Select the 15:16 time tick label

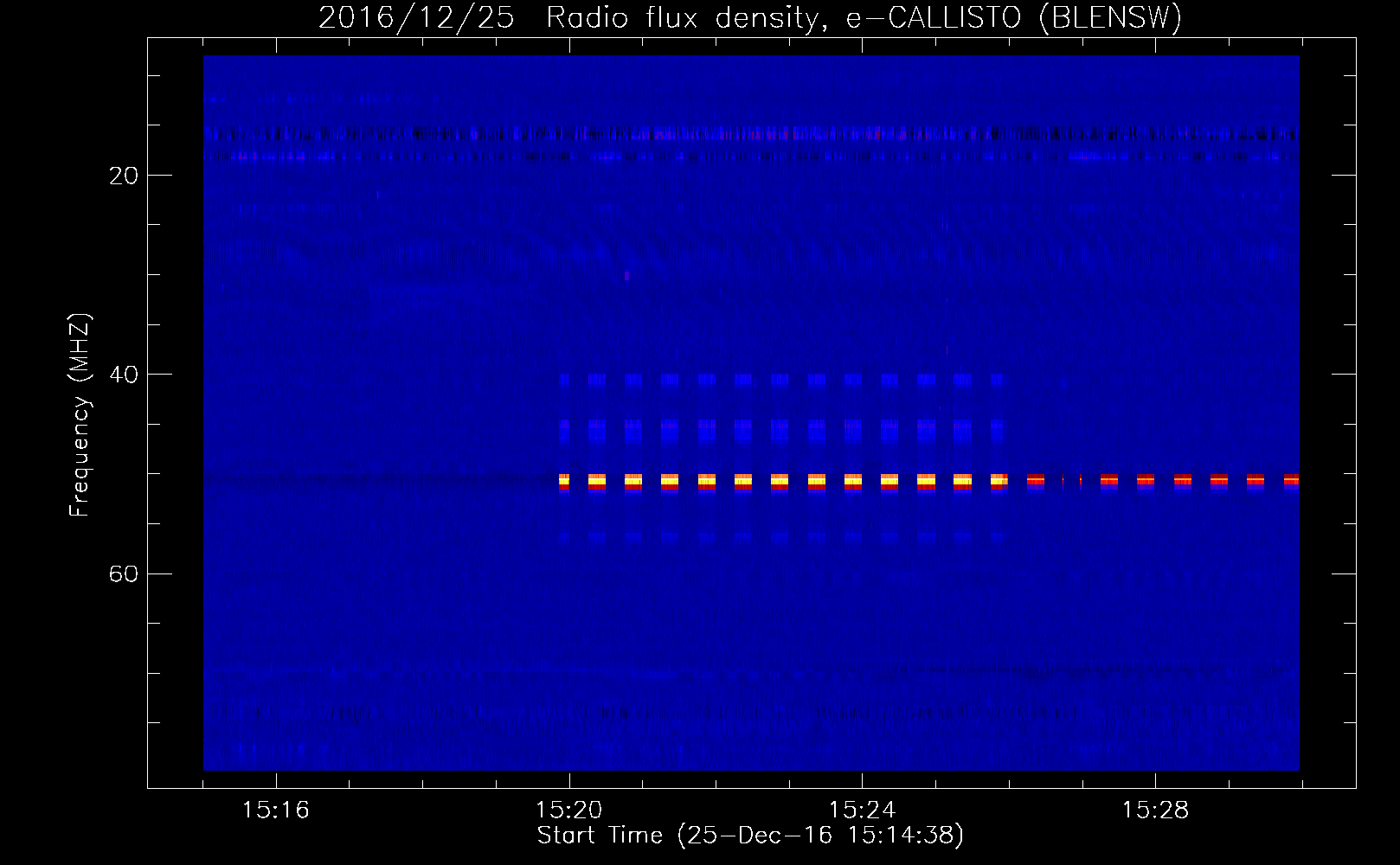(276, 810)
